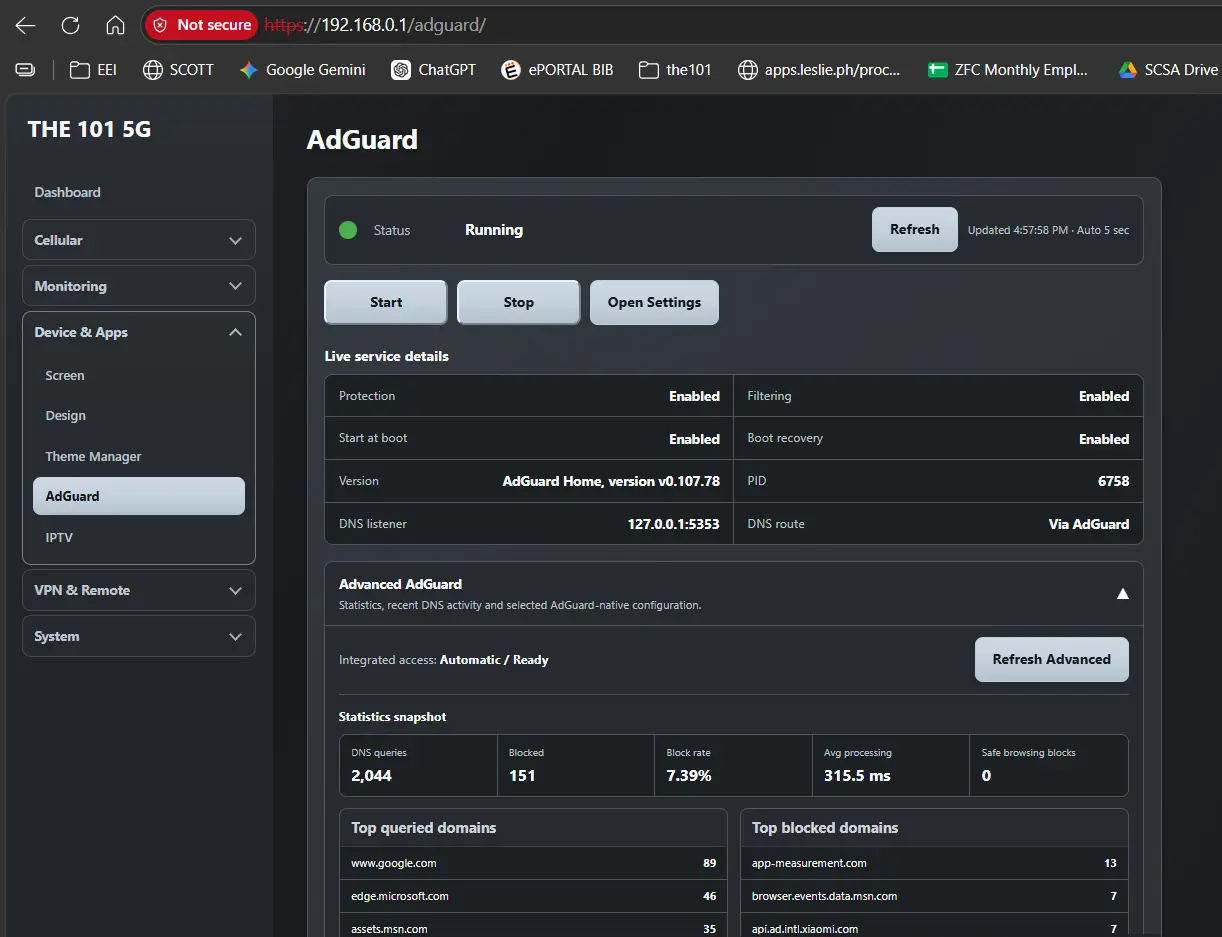Screen dimensions: 1222x937
Task: Open the SCOTT bookmark
Action: pos(178,70)
